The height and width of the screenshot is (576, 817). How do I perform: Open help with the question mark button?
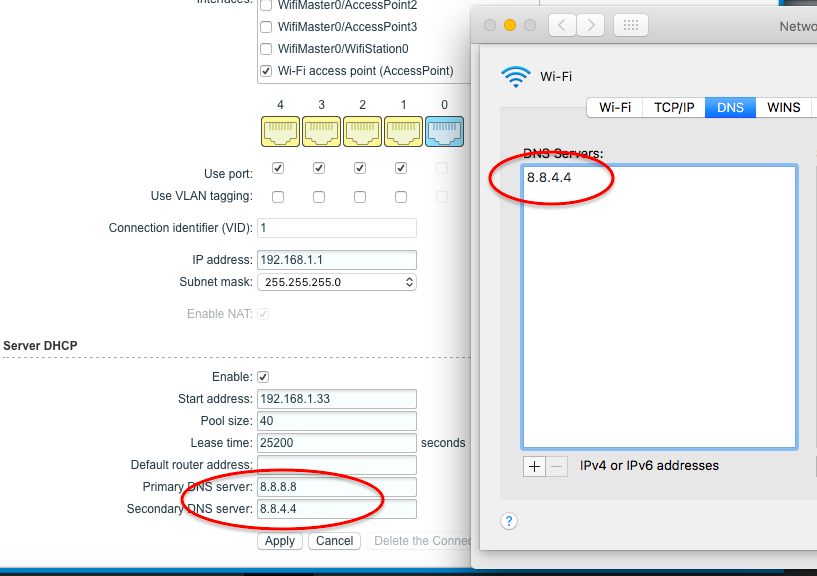509,521
